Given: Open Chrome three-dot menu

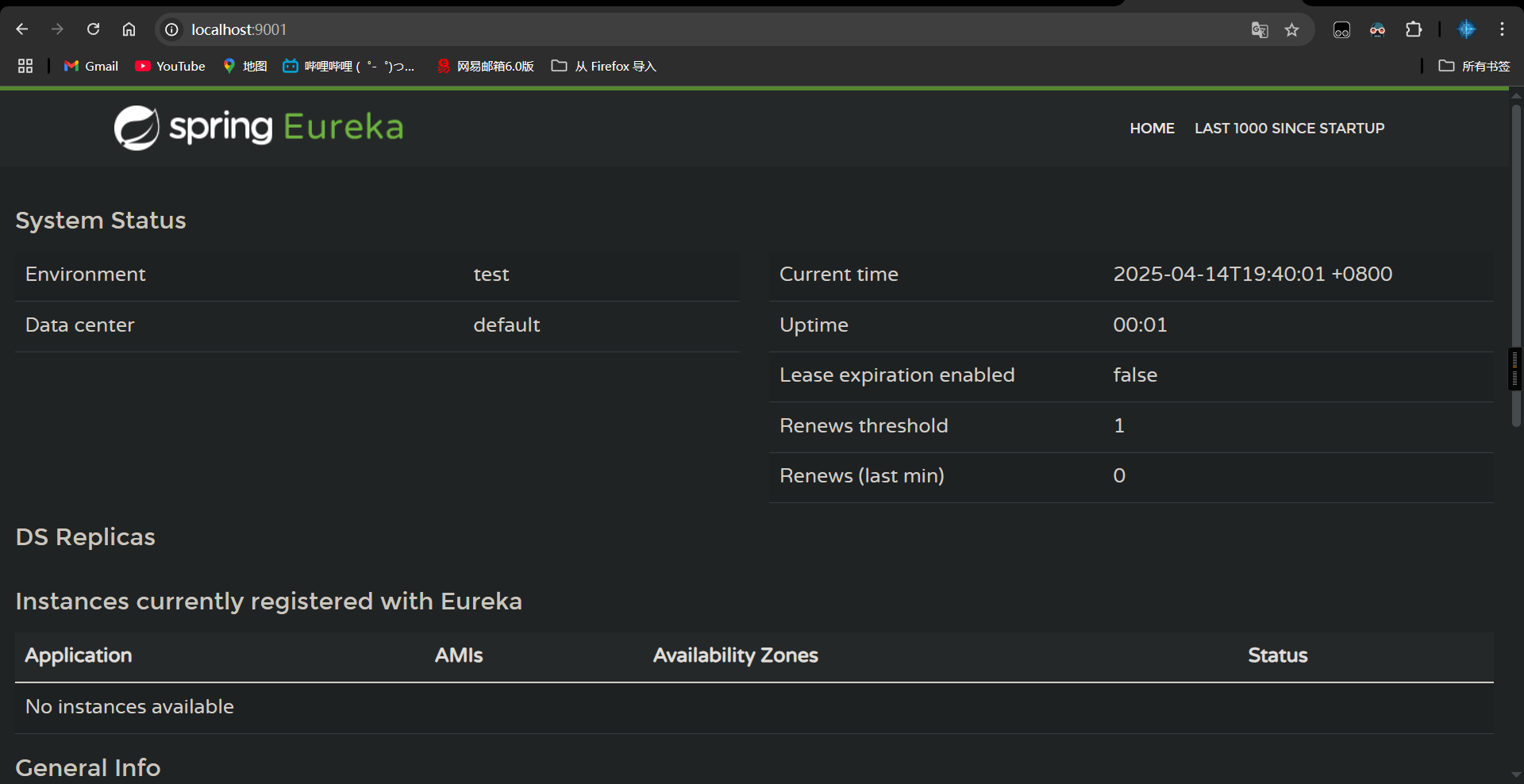Looking at the screenshot, I should click(1502, 29).
